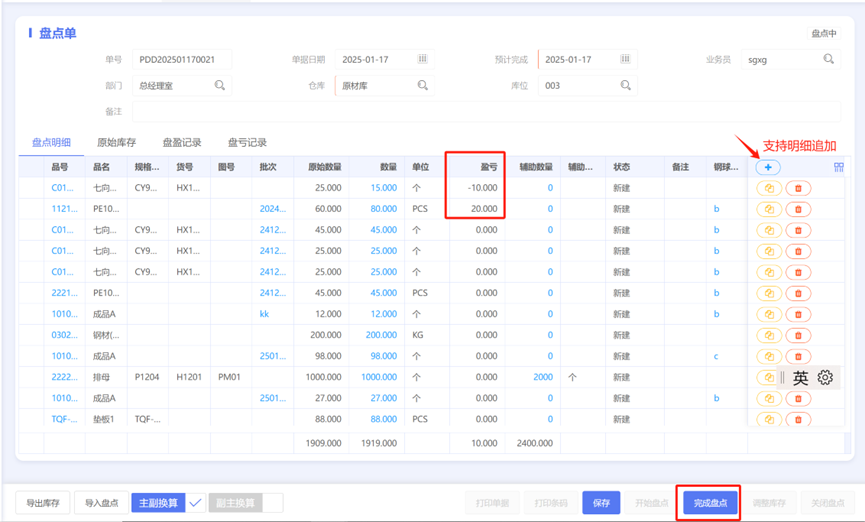Click the 主副换算 button label
Viewport: 865px width, 522px height.
[158, 503]
